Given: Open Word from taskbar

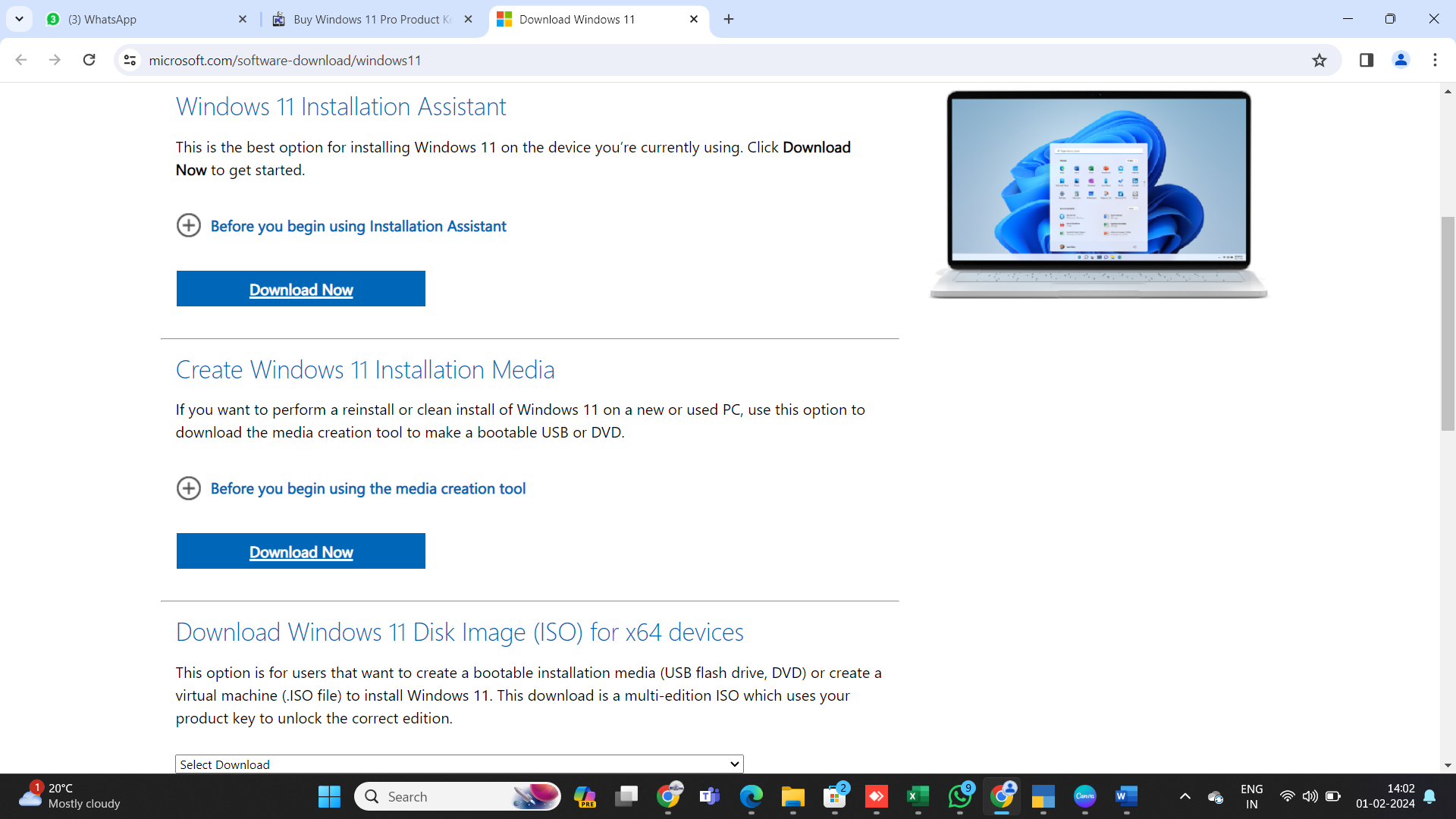Looking at the screenshot, I should (x=1127, y=796).
